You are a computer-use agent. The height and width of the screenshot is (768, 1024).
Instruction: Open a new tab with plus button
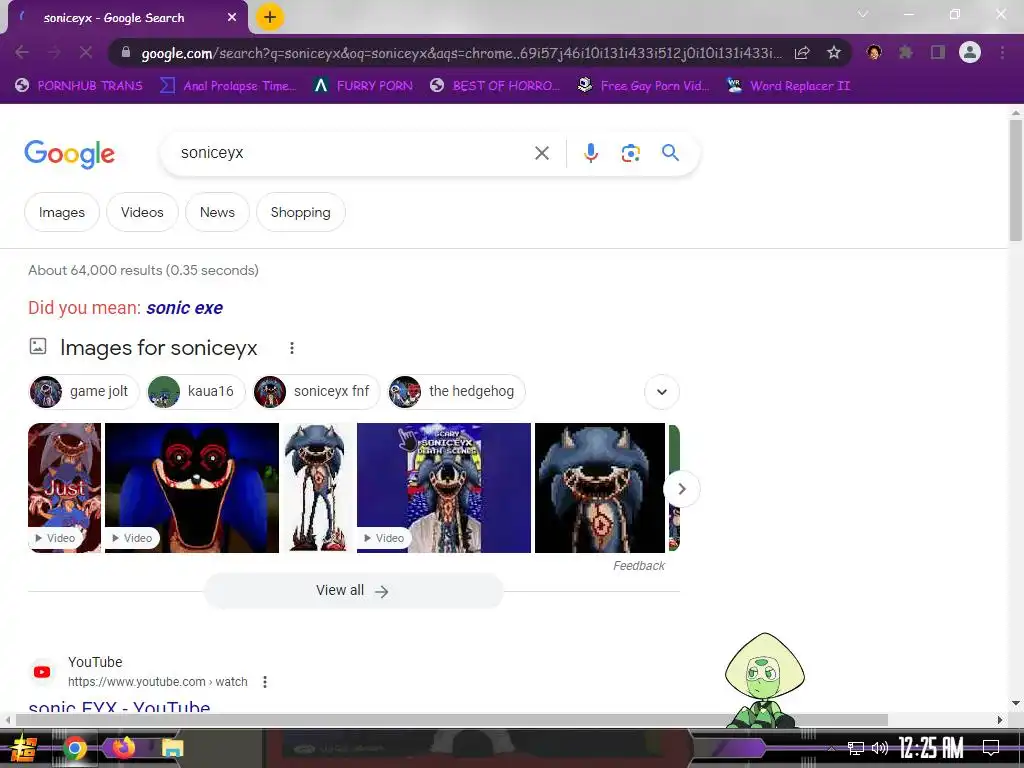(x=270, y=18)
